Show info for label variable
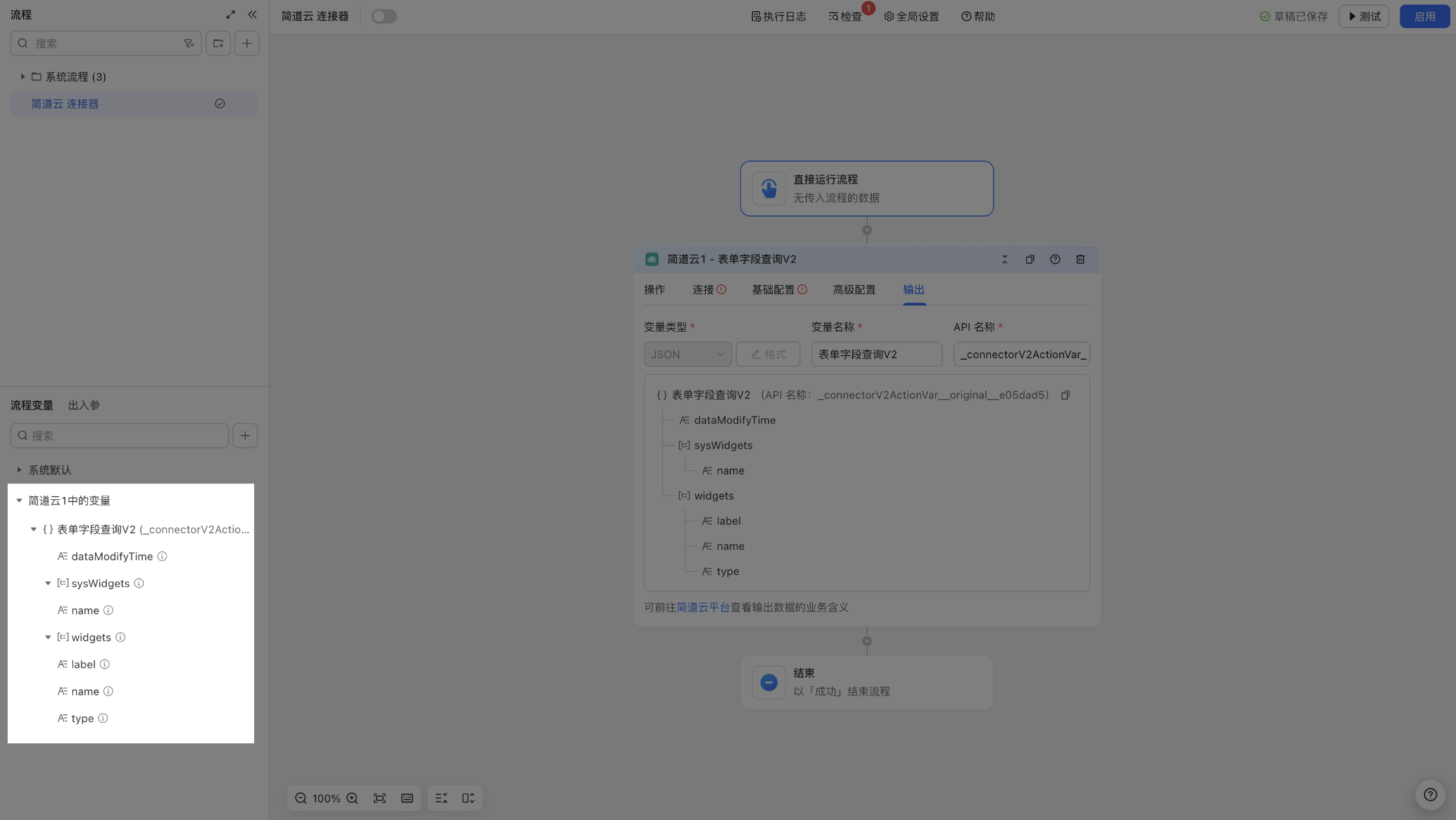The image size is (1456, 820). coord(105,664)
